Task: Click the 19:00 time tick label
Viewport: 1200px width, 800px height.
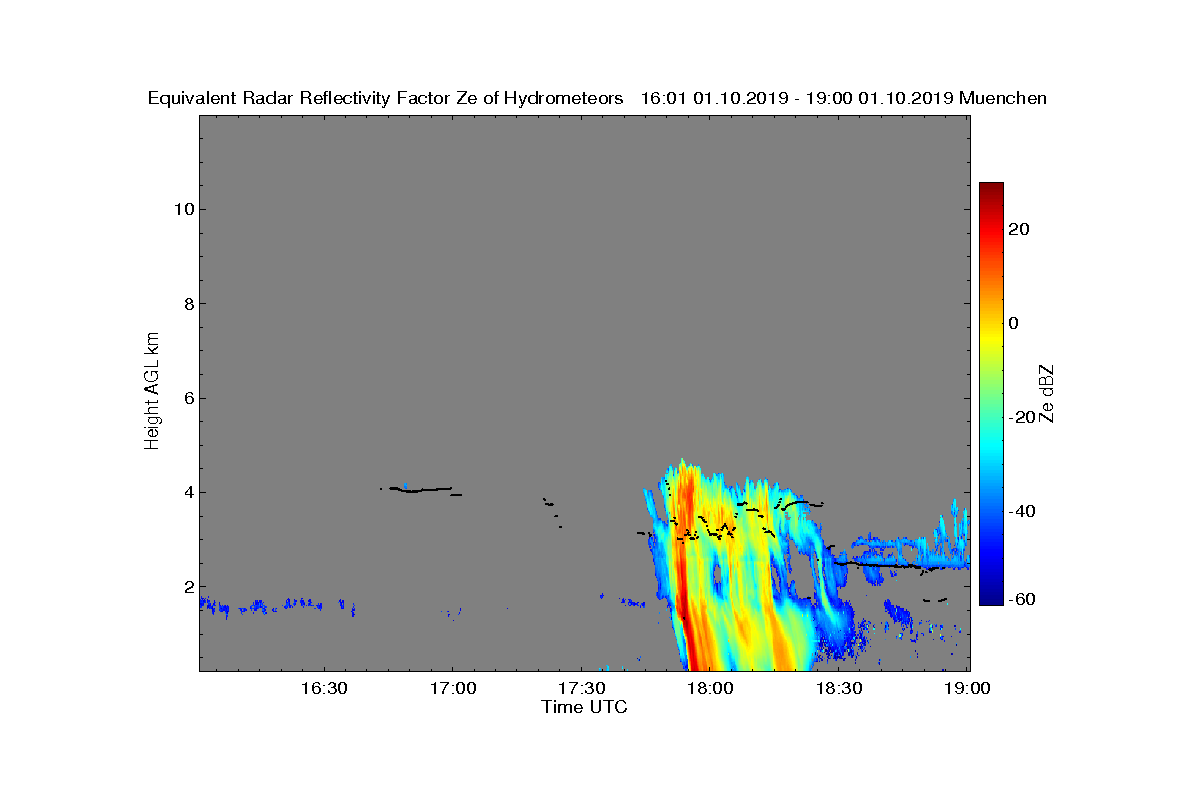Action: click(968, 688)
